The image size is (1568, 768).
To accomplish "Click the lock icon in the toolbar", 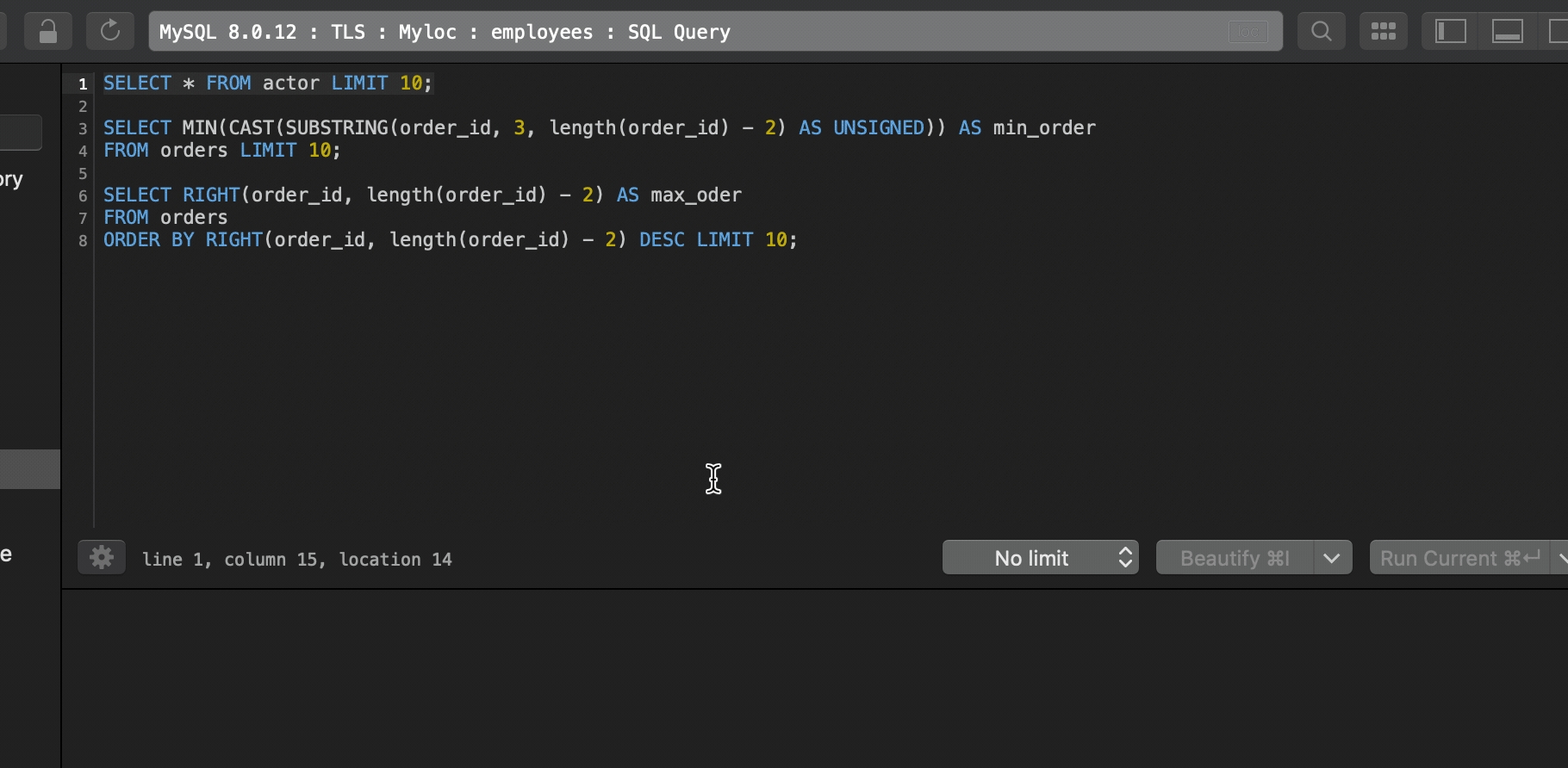I will click(48, 32).
